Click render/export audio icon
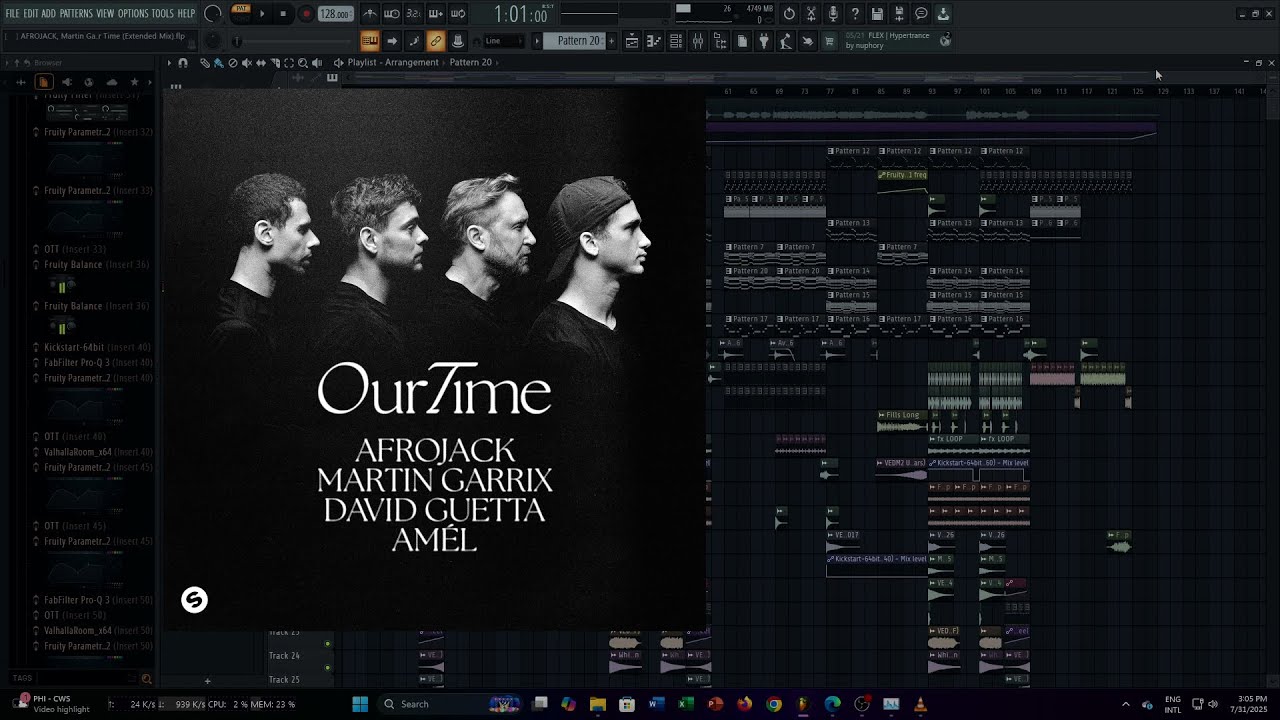 point(899,14)
